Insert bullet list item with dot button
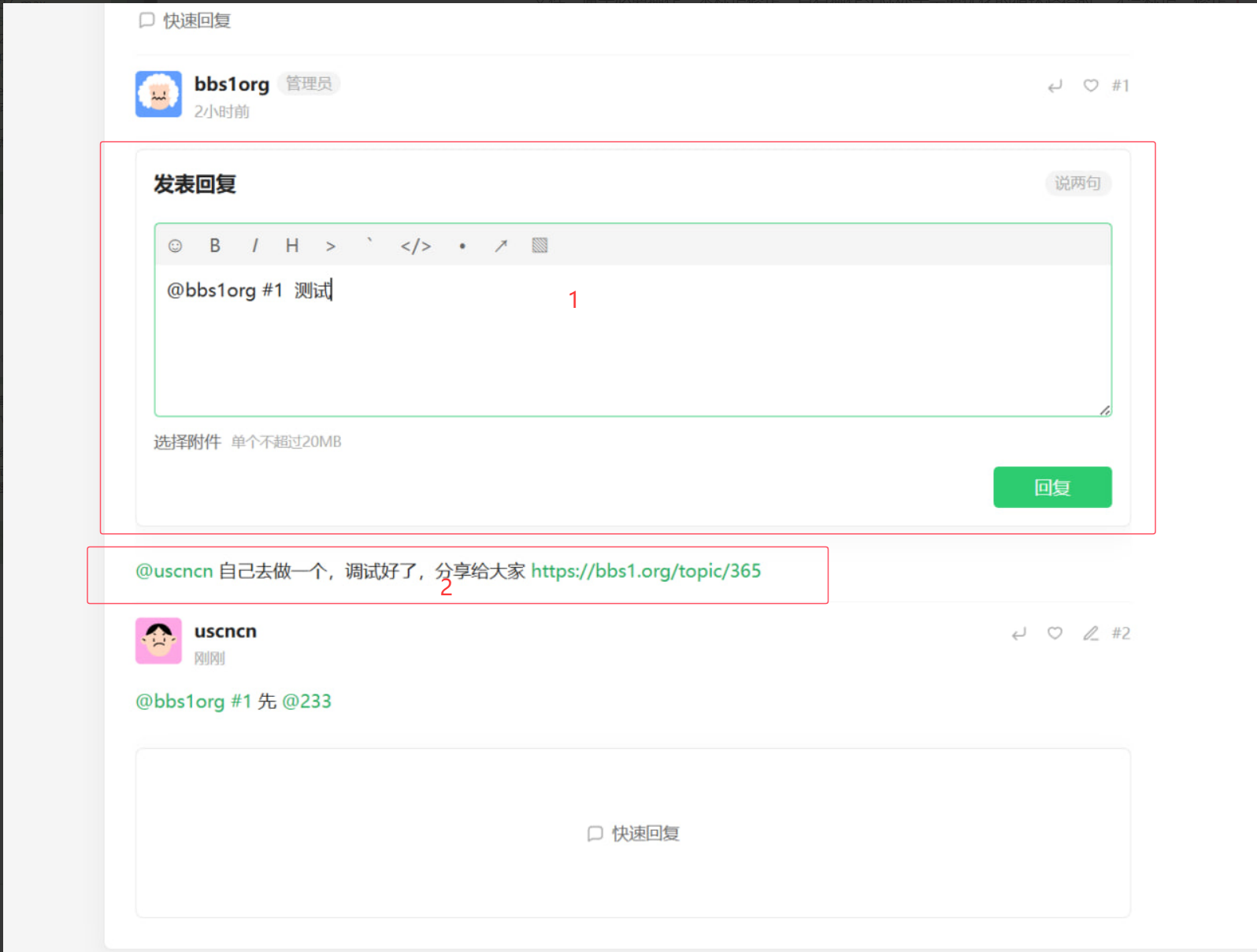1257x952 pixels. click(x=462, y=246)
